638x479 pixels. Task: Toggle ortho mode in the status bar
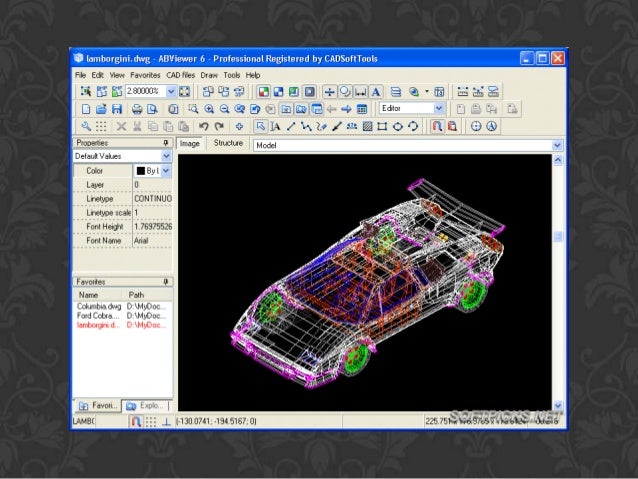pyautogui.click(x=166, y=421)
